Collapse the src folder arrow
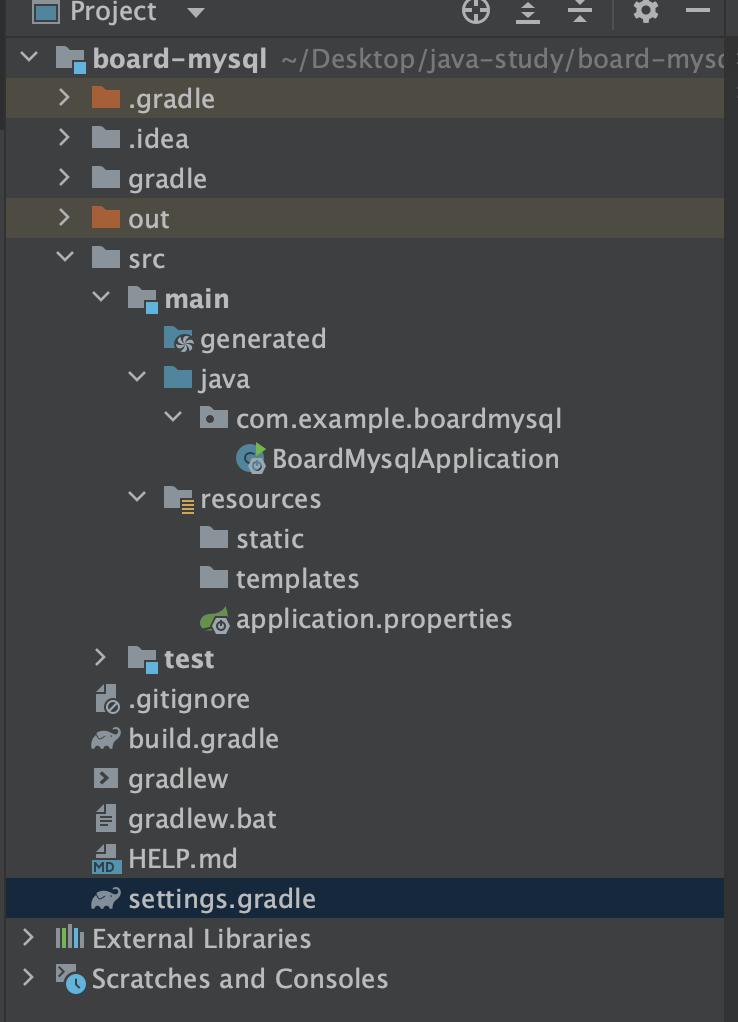The height and width of the screenshot is (1022, 738). [x=65, y=257]
